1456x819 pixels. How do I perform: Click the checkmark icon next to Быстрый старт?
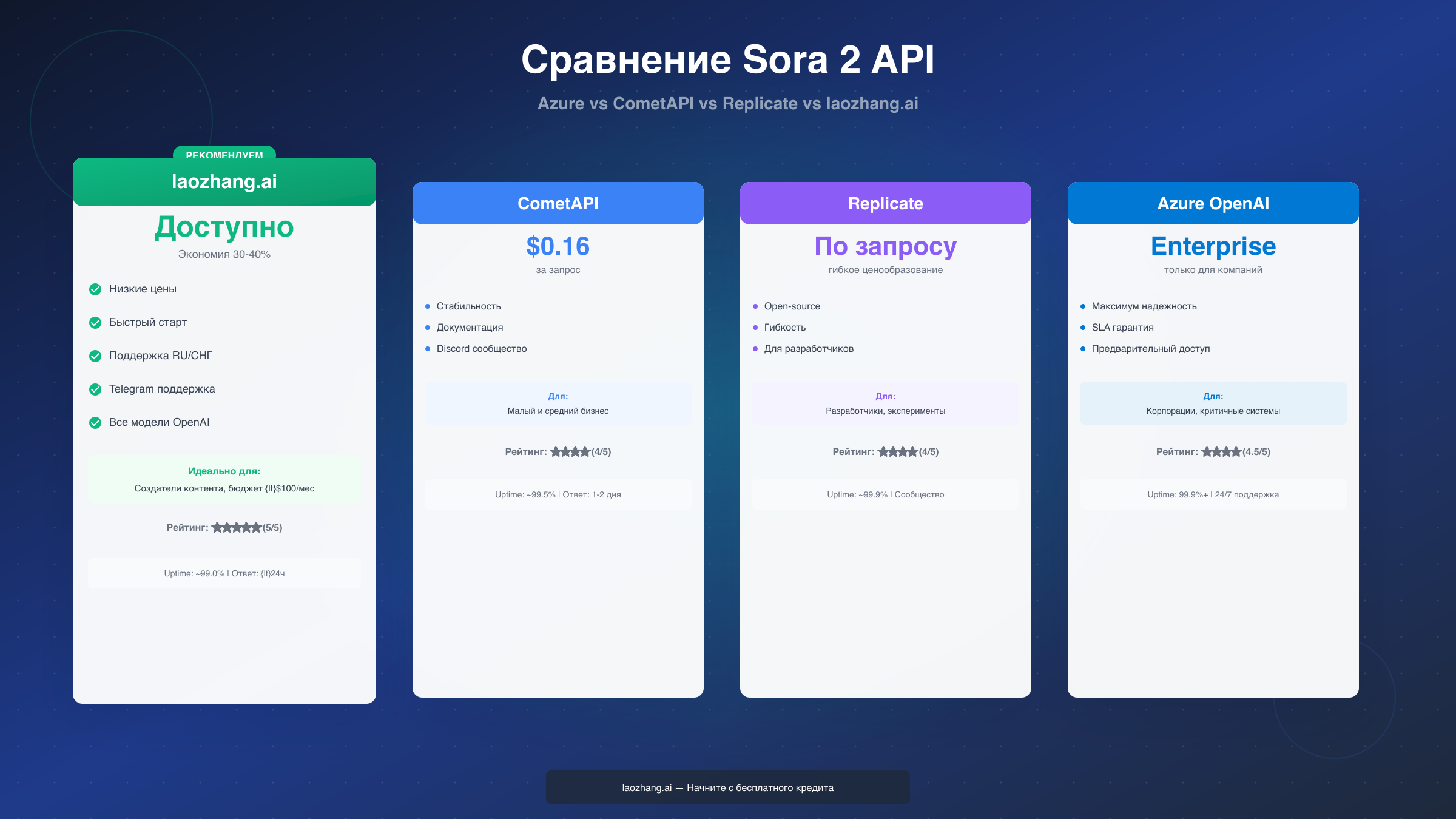click(95, 323)
